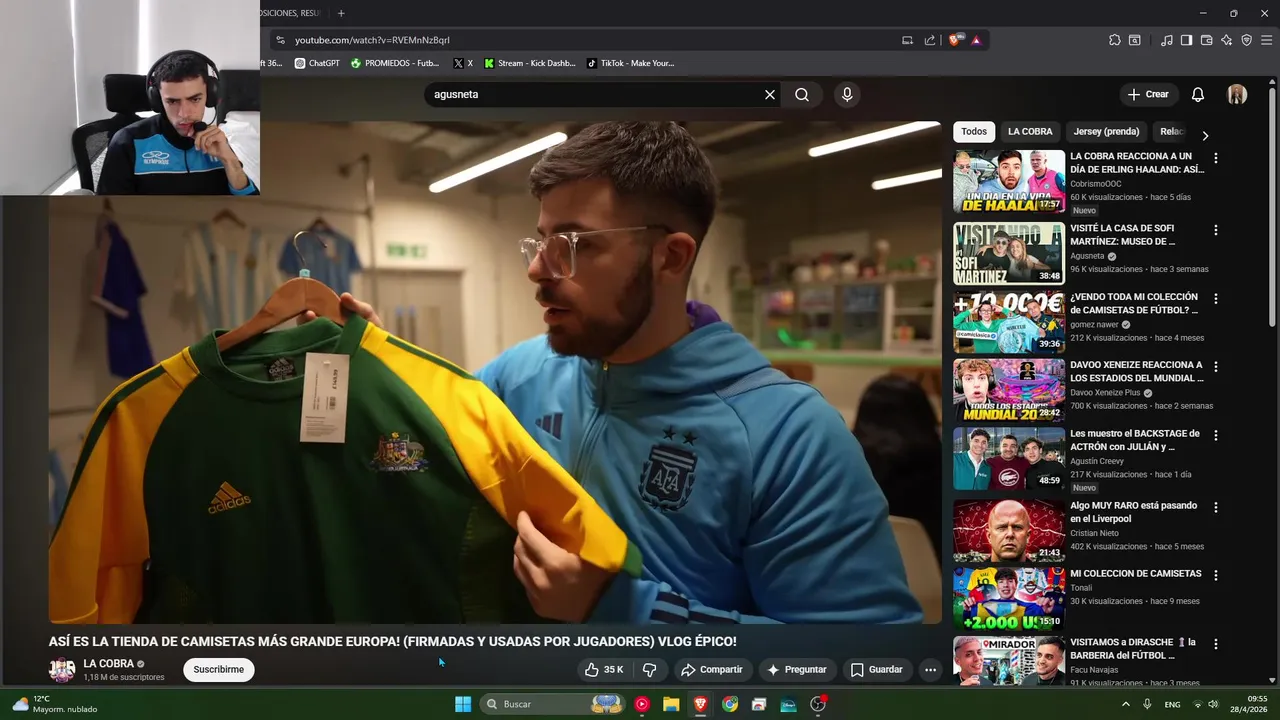Open the Sofi Martínez video thumbnail
Screen dimensions: 1280x720
click(x=1009, y=254)
